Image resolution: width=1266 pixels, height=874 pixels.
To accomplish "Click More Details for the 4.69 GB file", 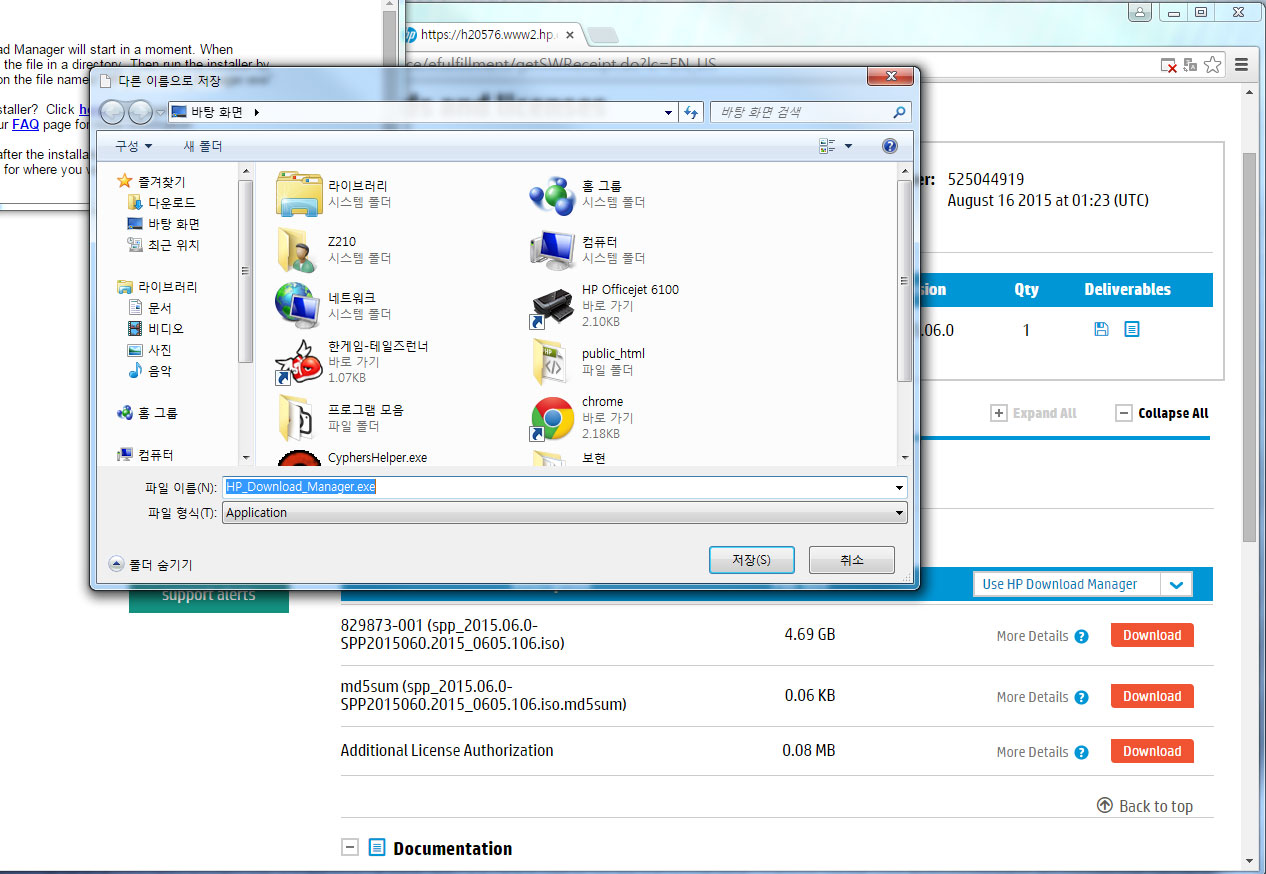I will click(1032, 636).
